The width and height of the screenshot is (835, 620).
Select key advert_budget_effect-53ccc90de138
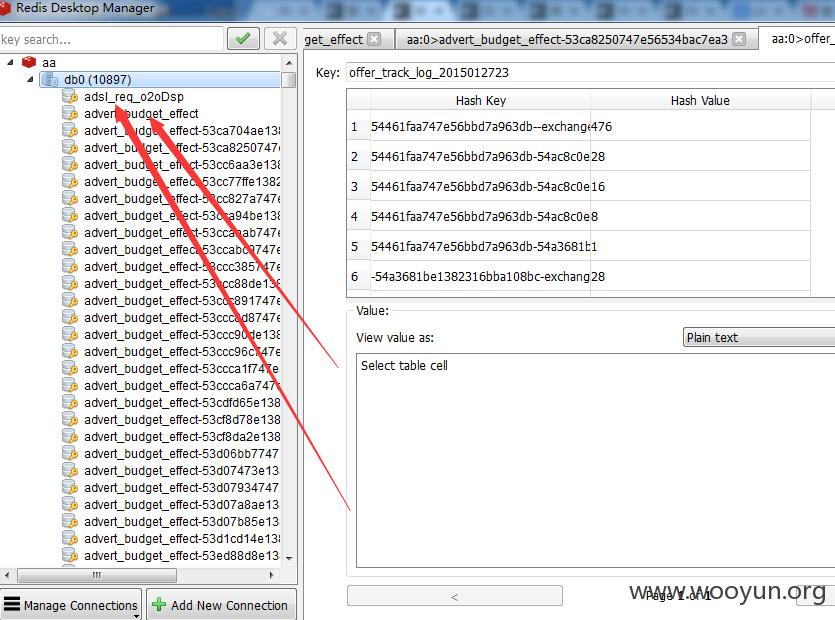click(x=182, y=335)
